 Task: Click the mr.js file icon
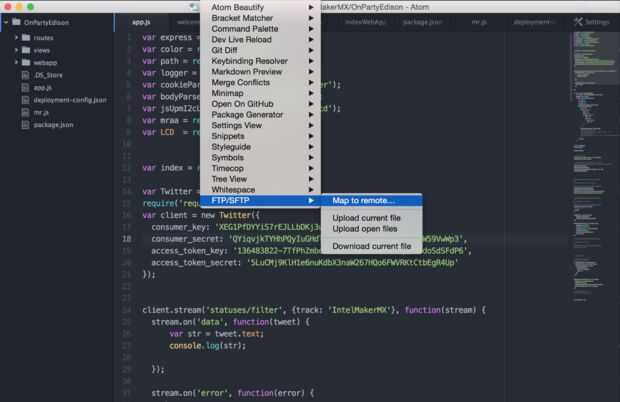tap(26, 112)
